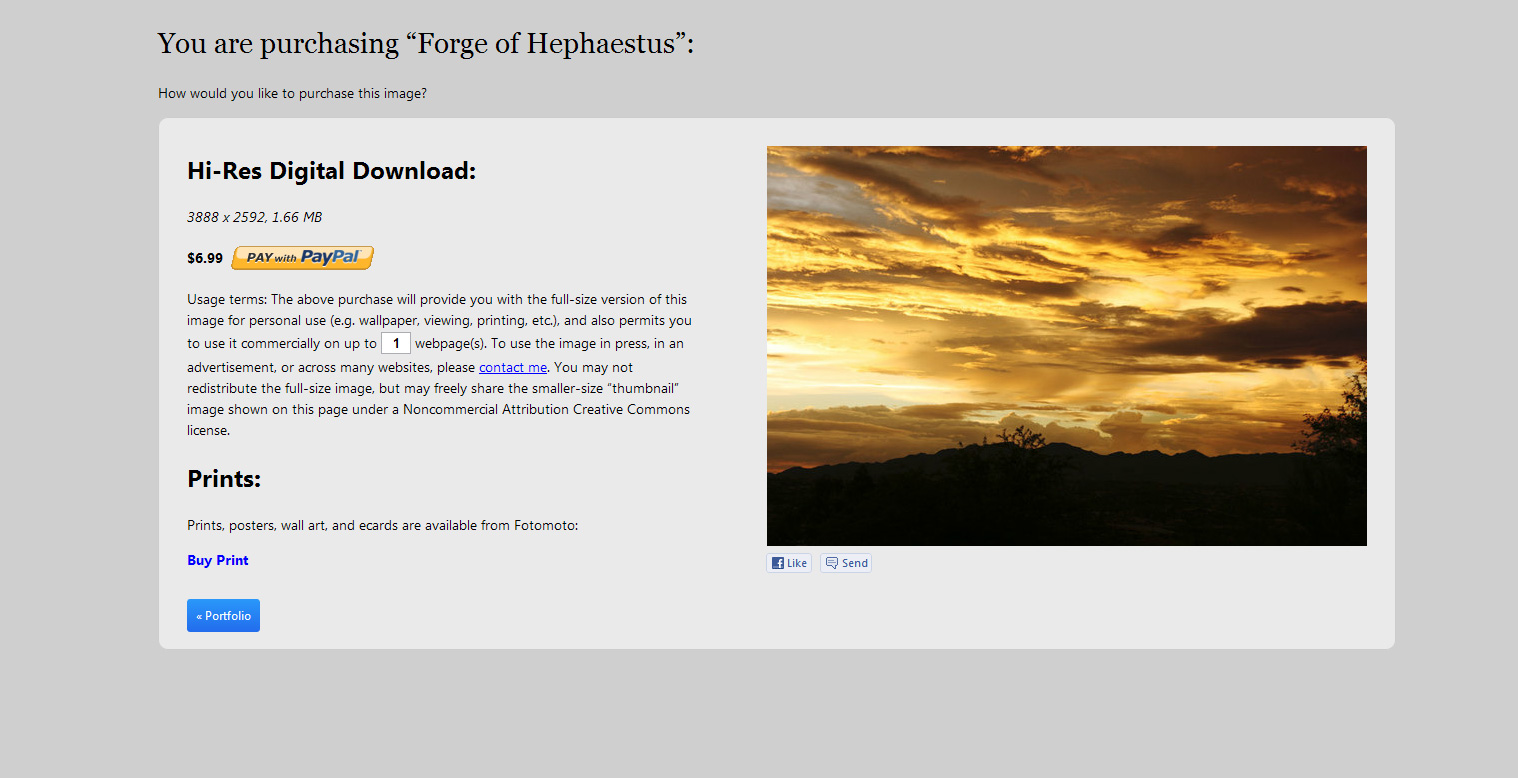Click the $6.99 price label
Screen dimensions: 1518x778
pyautogui.click(x=205, y=258)
